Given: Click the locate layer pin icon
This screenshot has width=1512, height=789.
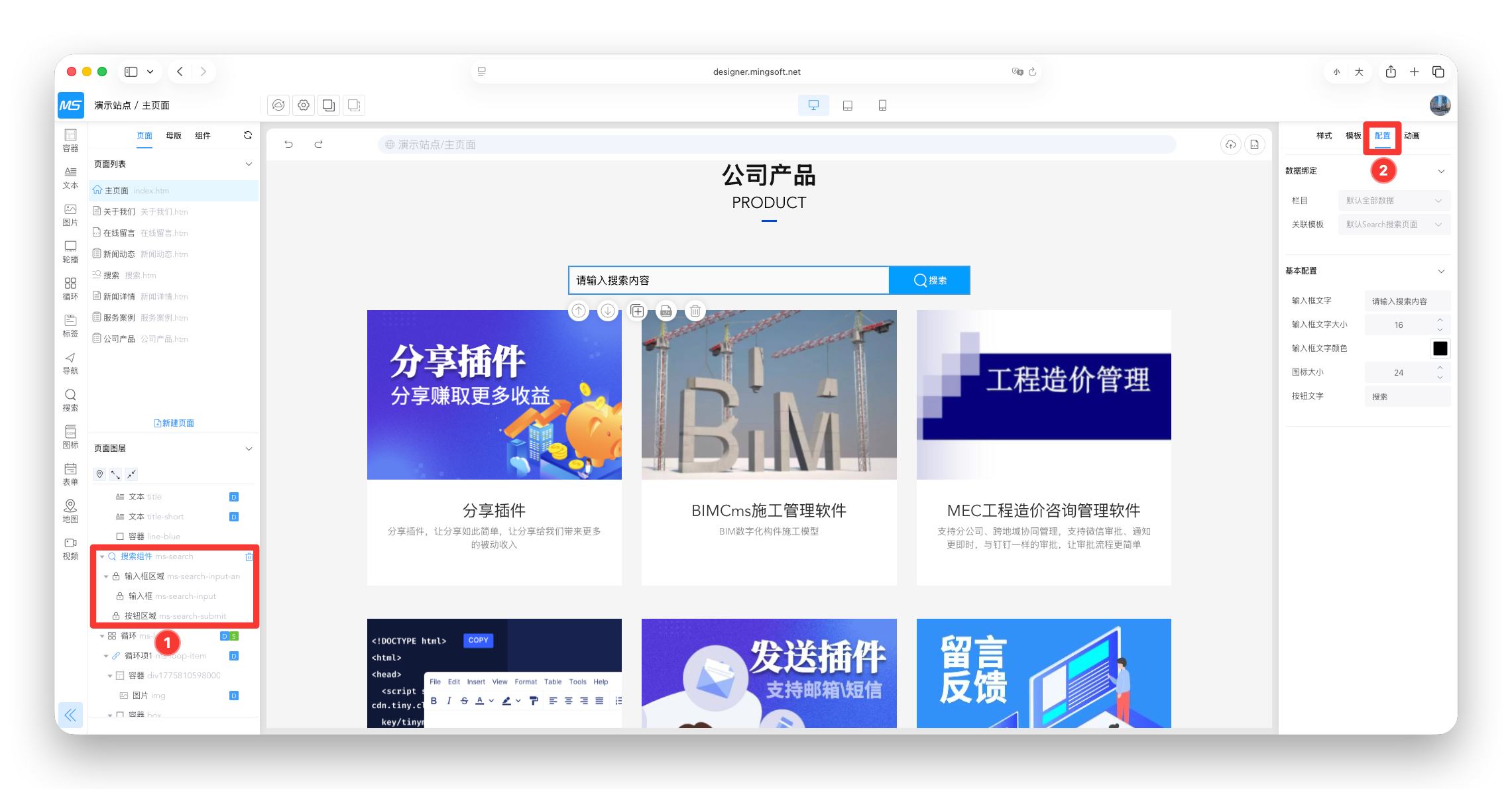Looking at the screenshot, I should coord(99,474).
